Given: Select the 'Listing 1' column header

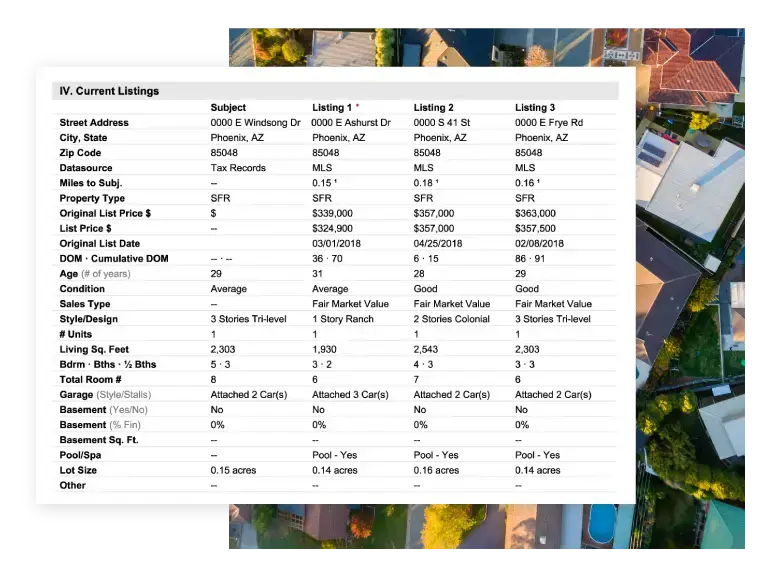Looking at the screenshot, I should pos(332,107).
